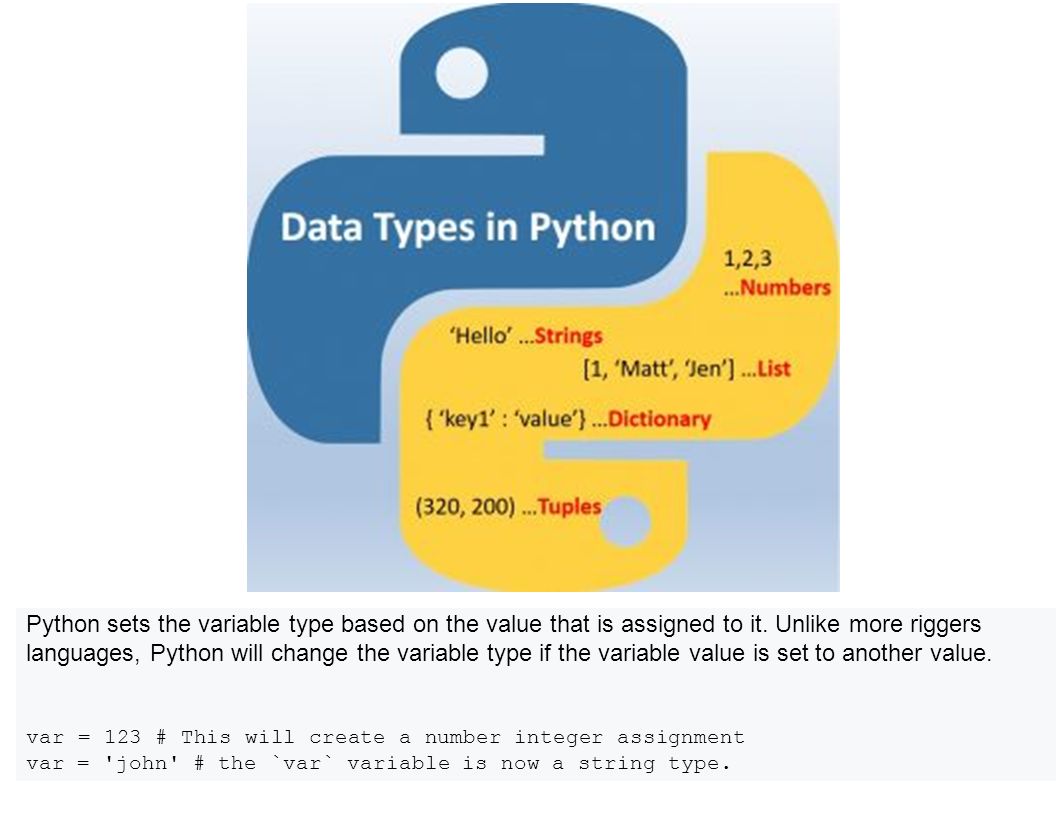Click the '1,2,3' numbers example

click(x=748, y=259)
